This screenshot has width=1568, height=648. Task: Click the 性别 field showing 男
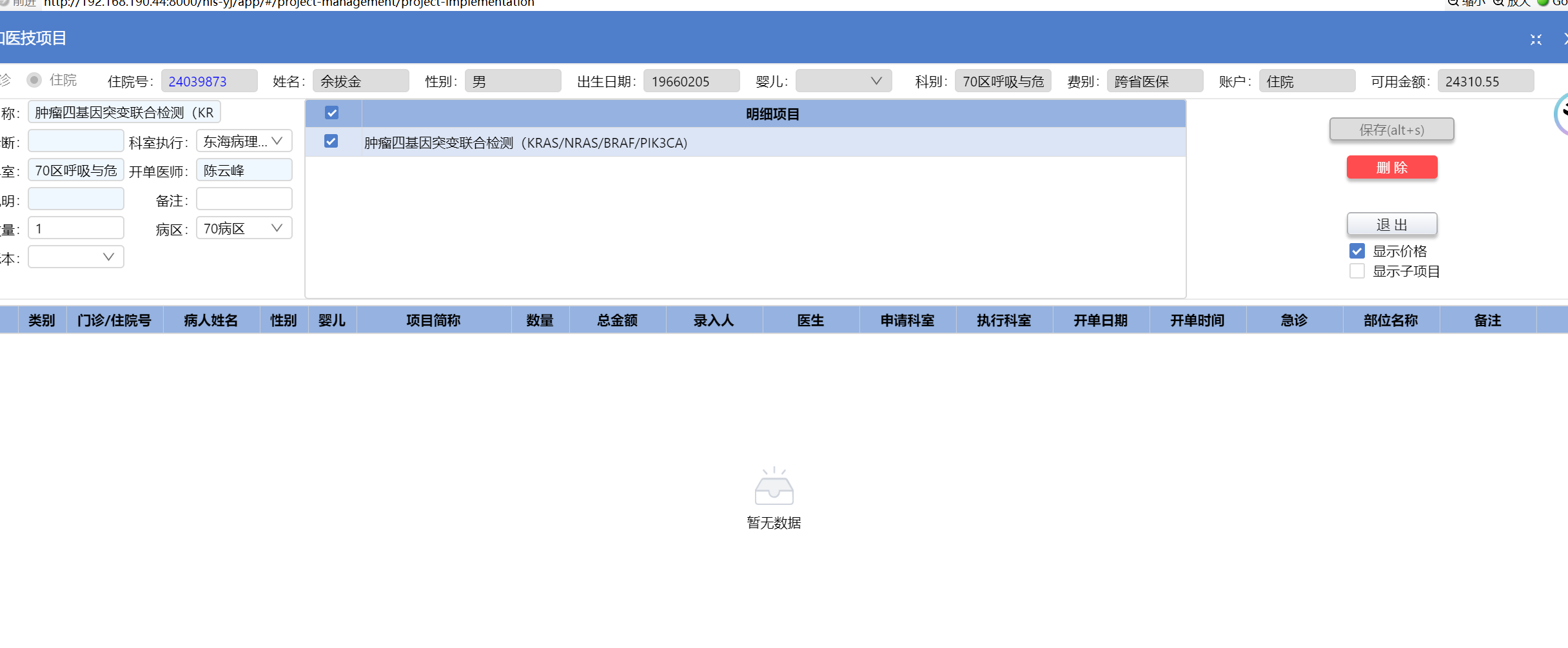tap(513, 81)
